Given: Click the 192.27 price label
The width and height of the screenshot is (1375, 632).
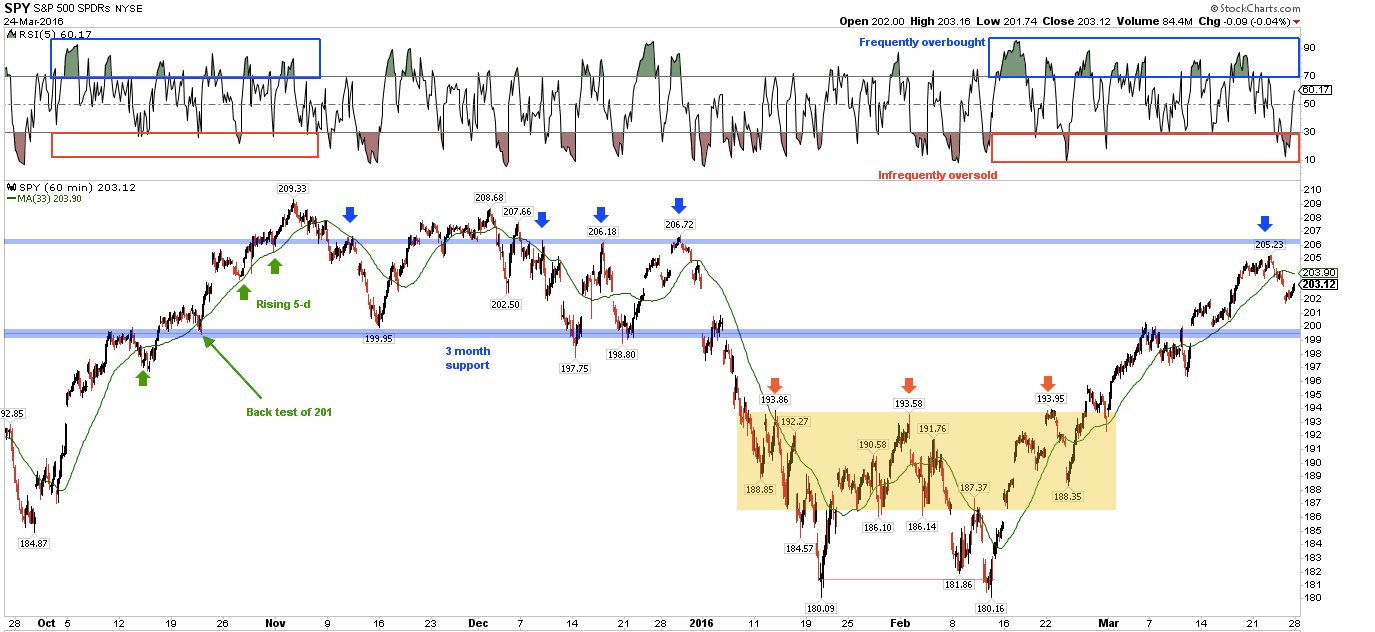Looking at the screenshot, I should pyautogui.click(x=794, y=422).
